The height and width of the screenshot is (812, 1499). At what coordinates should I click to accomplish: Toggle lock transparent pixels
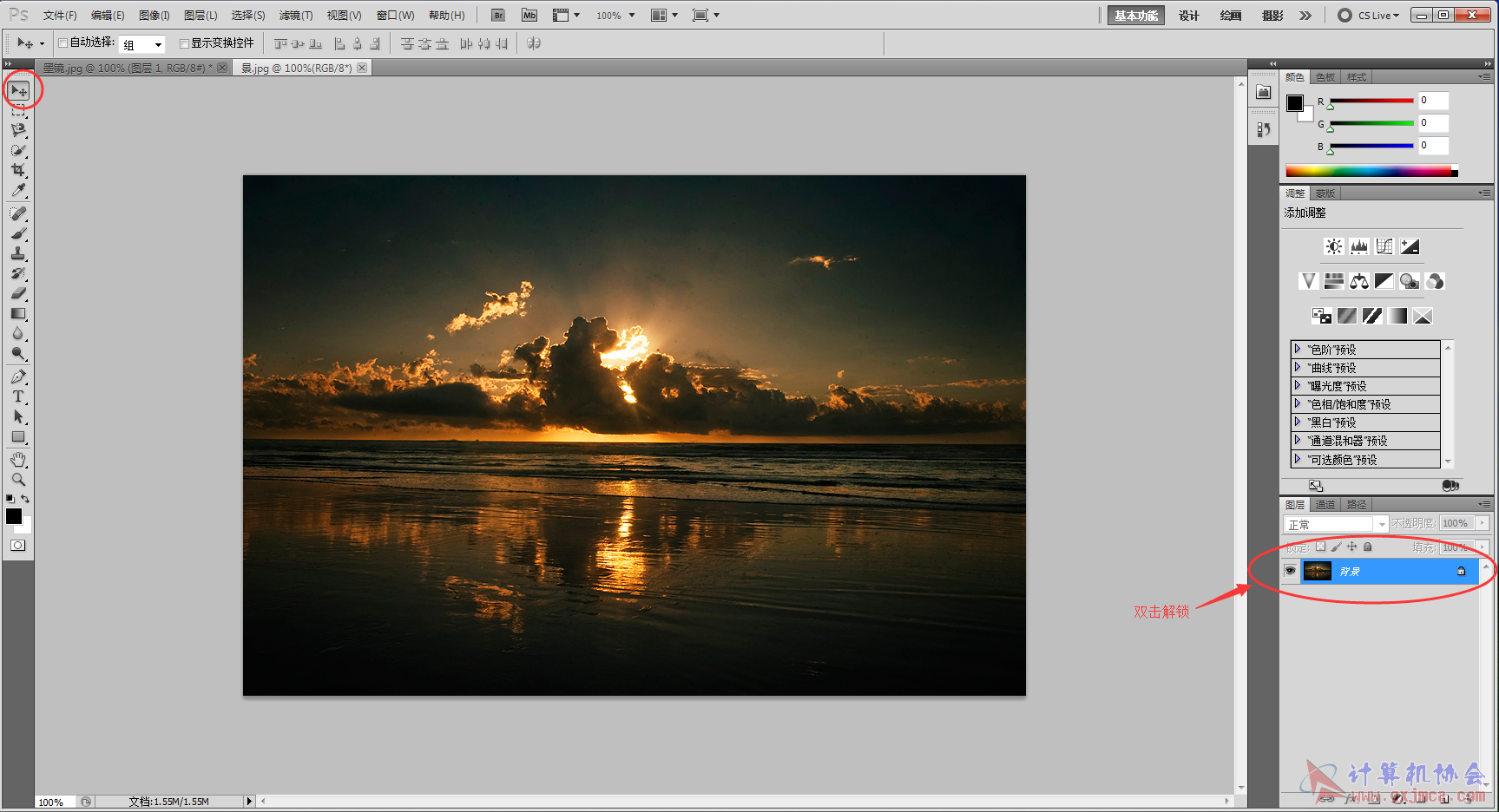tap(1320, 547)
